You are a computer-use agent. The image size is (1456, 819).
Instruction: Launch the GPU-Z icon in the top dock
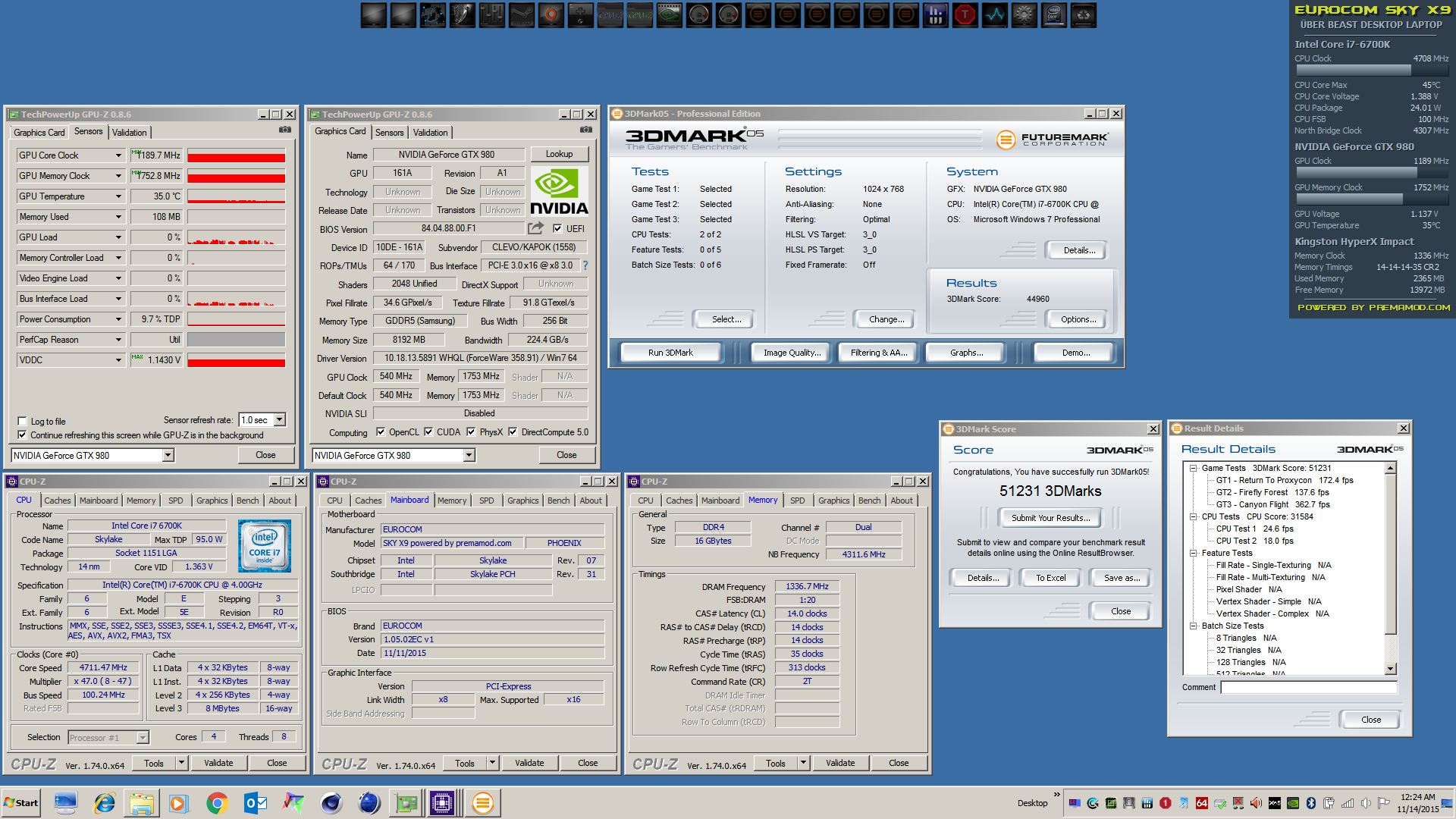[640, 15]
